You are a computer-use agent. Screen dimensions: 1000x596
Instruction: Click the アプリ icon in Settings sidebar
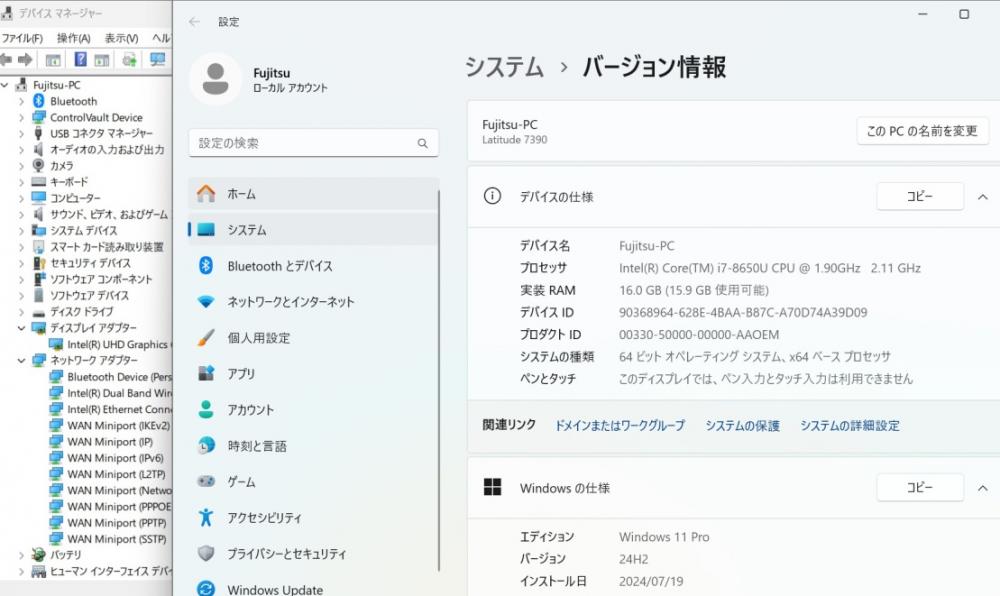pos(206,374)
